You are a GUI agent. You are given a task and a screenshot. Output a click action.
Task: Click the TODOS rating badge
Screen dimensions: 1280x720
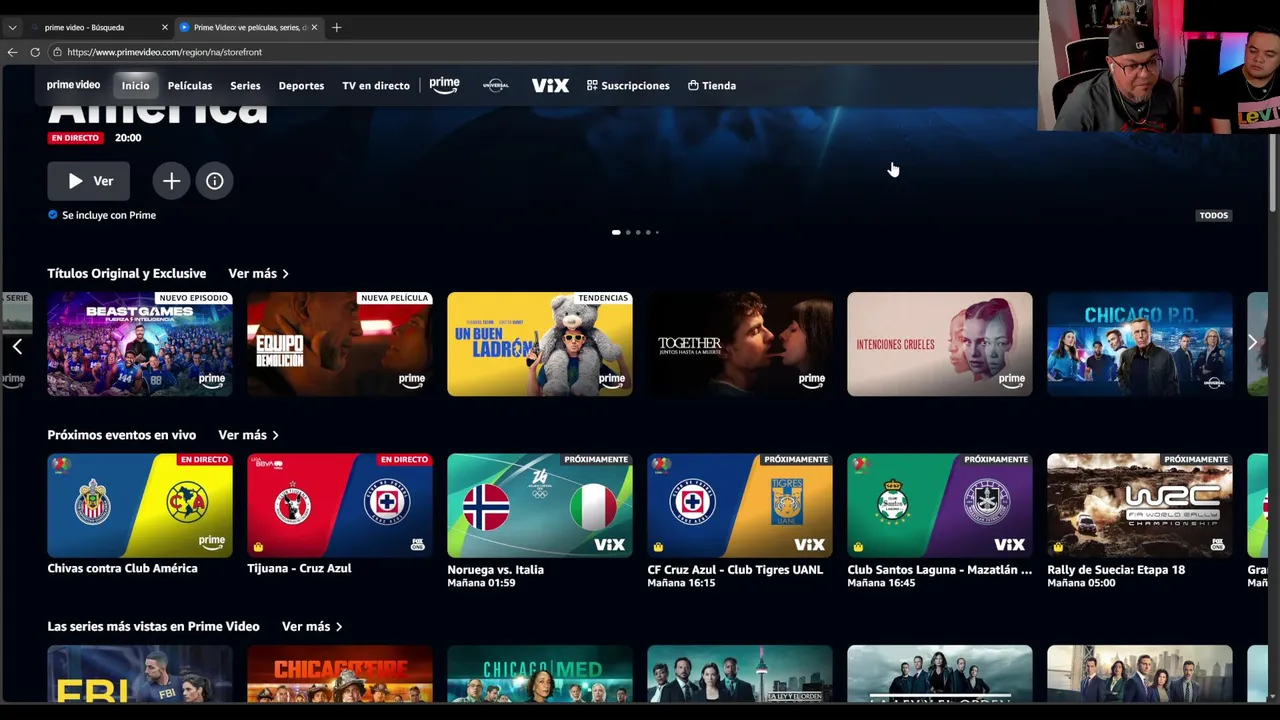tap(1213, 215)
